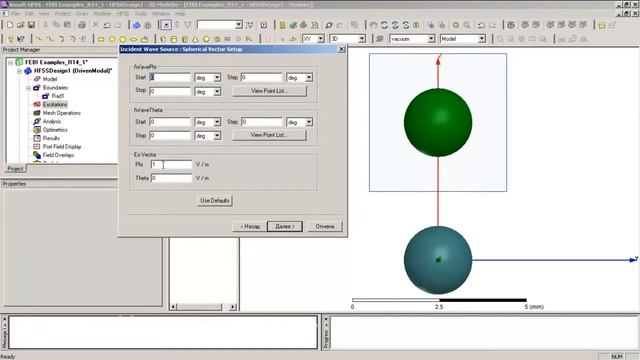Open IWavePhi Step deg unit dropdown
The width and height of the screenshot is (640, 360).
click(x=309, y=78)
